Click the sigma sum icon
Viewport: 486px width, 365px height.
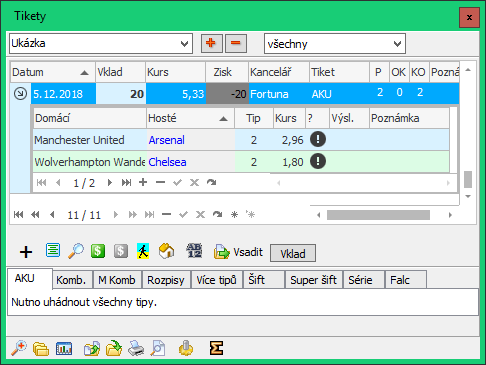(x=216, y=348)
